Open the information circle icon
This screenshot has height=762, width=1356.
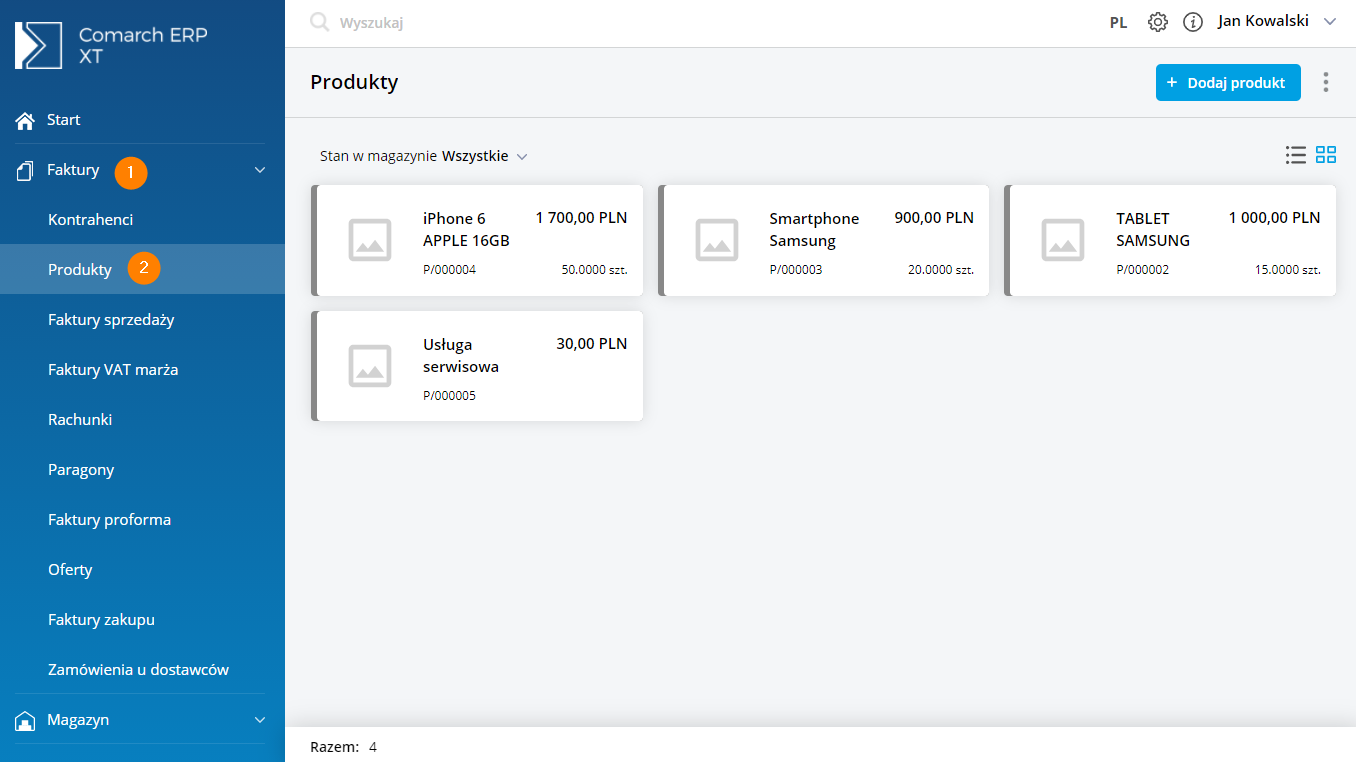1192,22
